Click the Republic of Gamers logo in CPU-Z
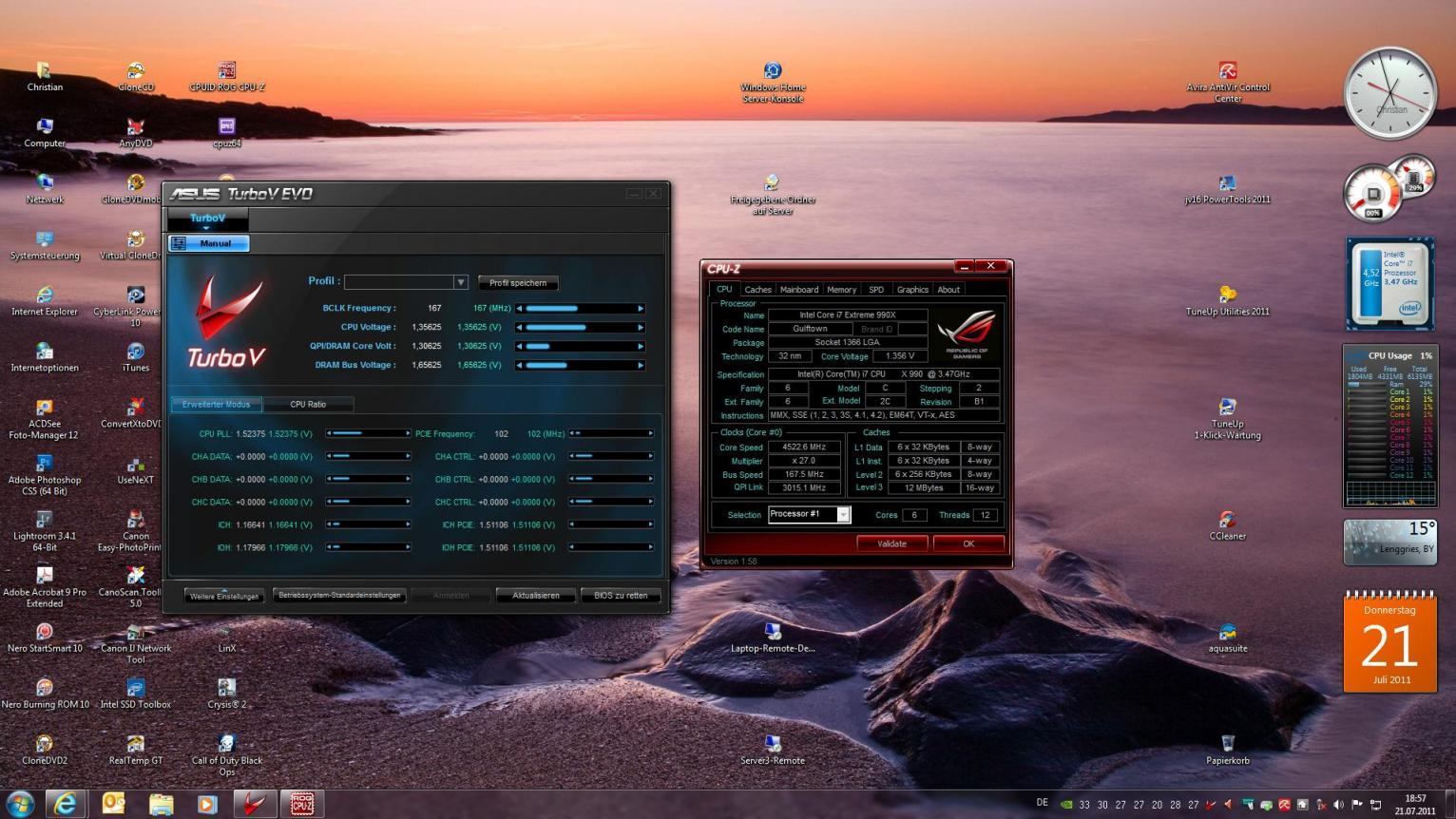 click(967, 336)
